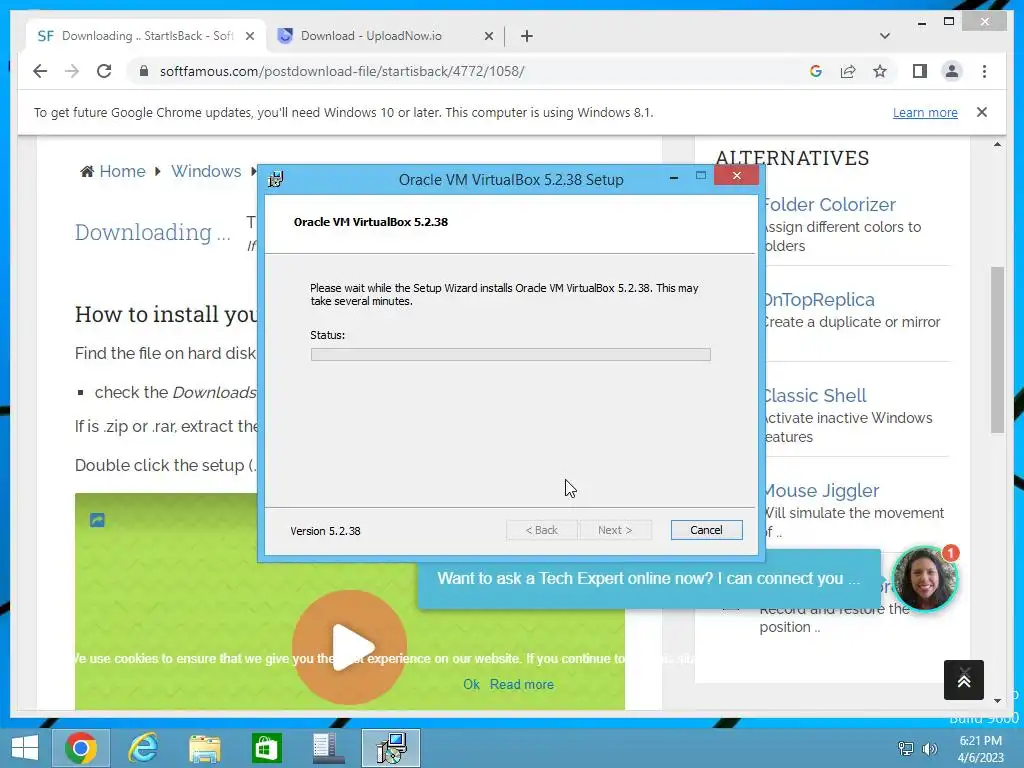This screenshot has width=1024, height=768.
Task: Click the disabled Next button in setup
Action: [615, 530]
